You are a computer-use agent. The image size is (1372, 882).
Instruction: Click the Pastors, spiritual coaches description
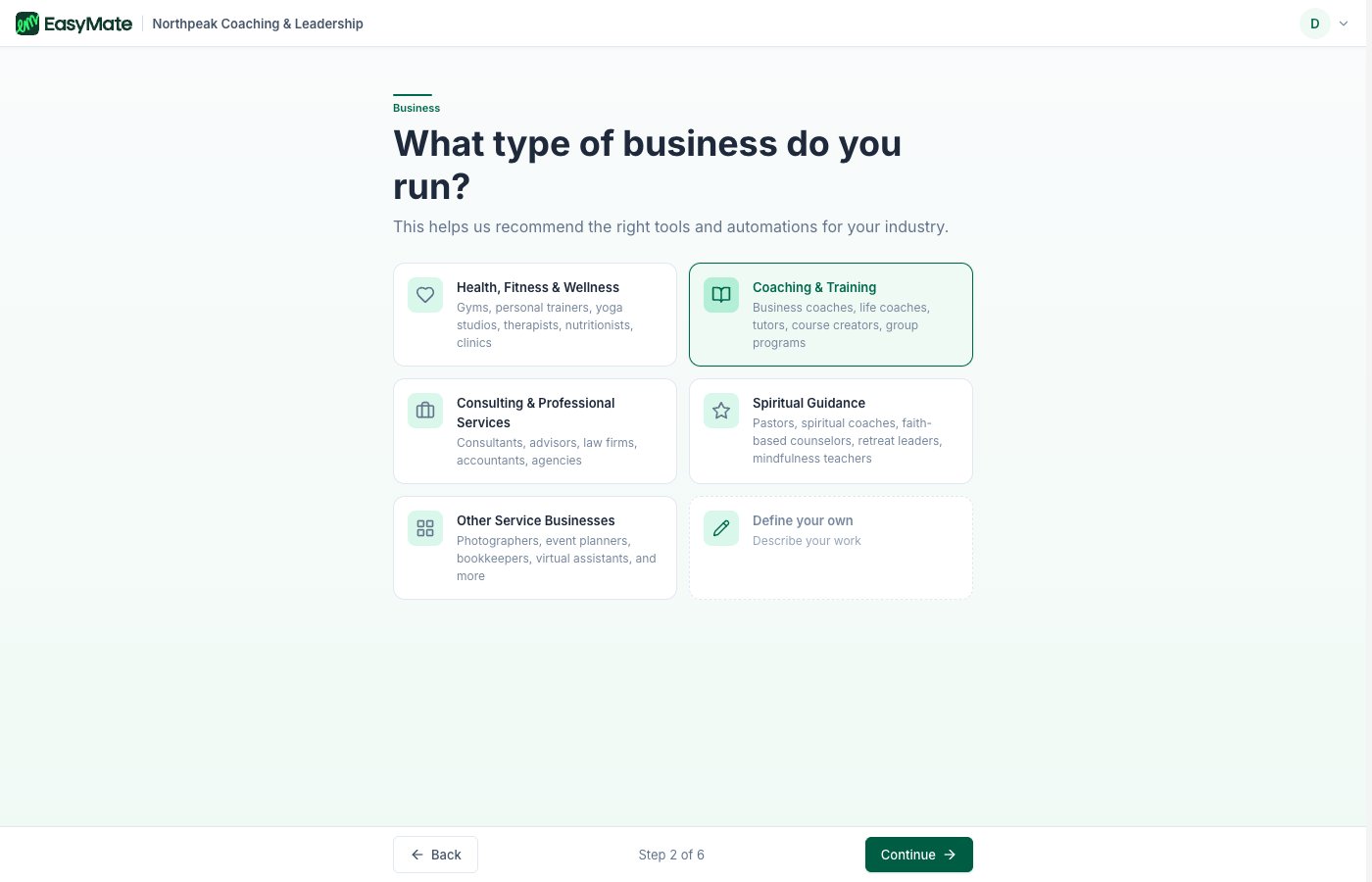tap(848, 441)
